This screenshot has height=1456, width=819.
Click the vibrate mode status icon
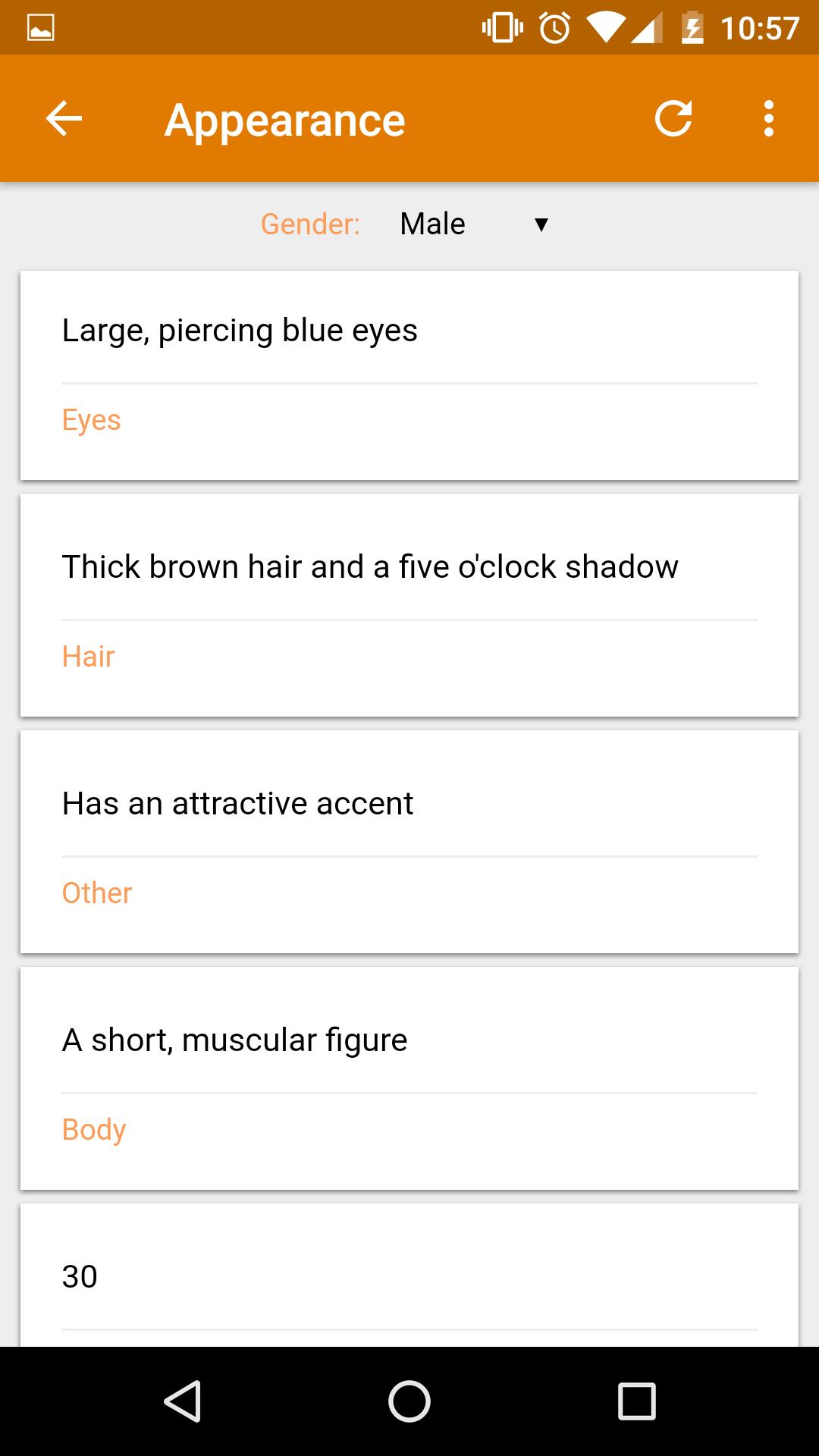click(x=500, y=27)
